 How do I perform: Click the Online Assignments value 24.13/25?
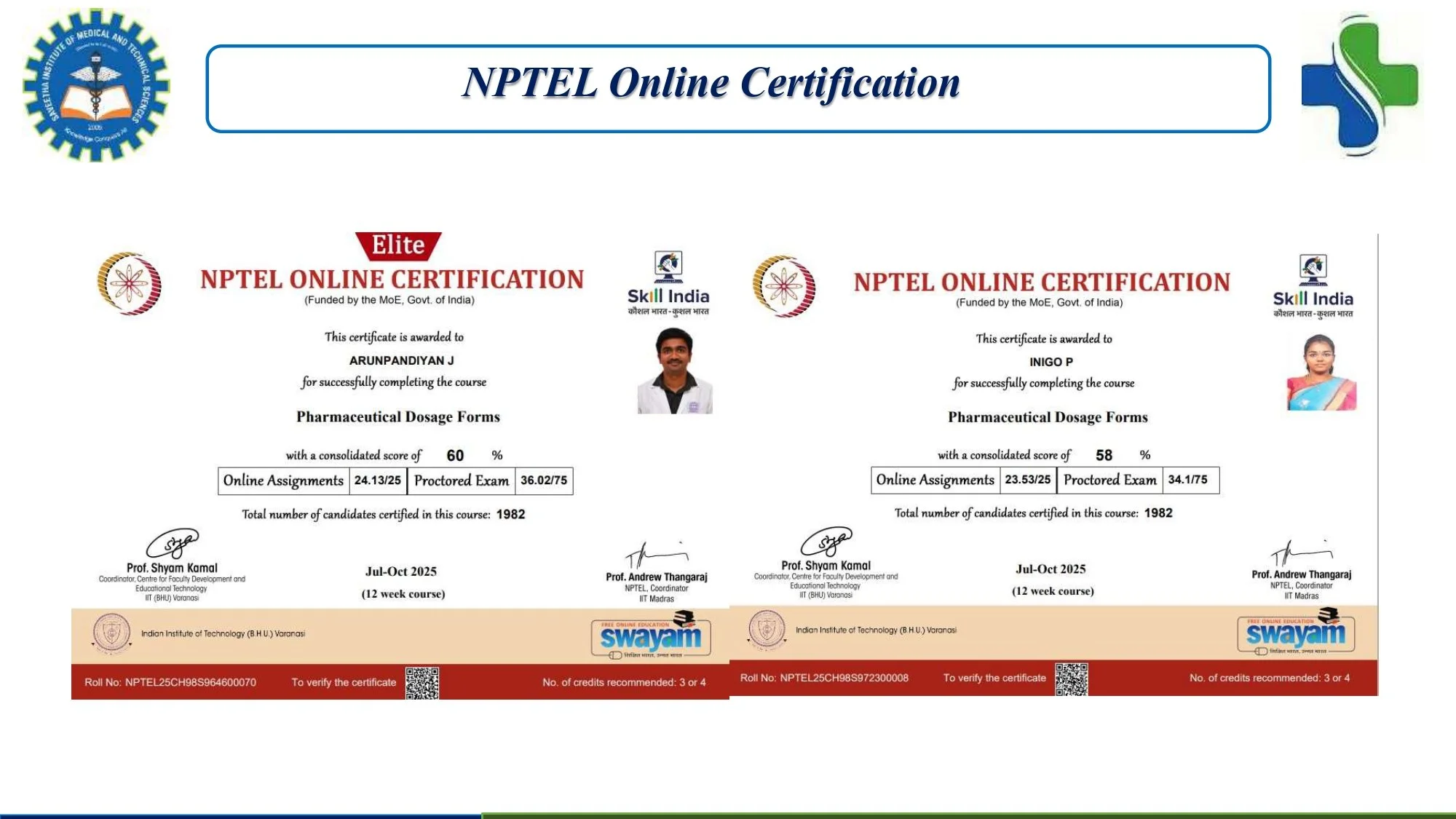coord(378,480)
